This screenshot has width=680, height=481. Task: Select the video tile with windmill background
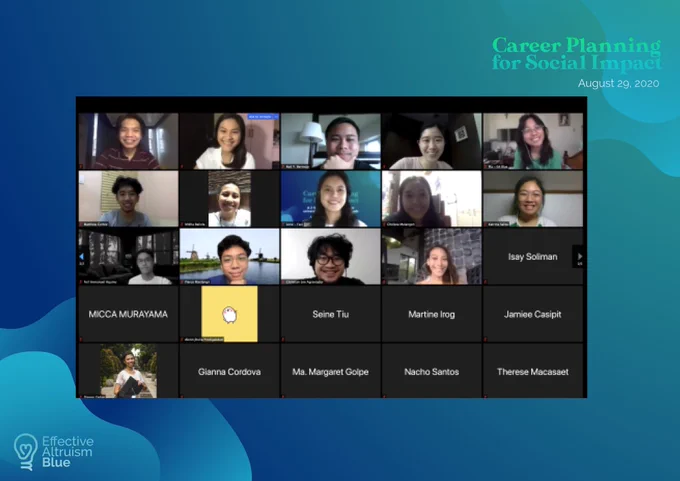[229, 256]
